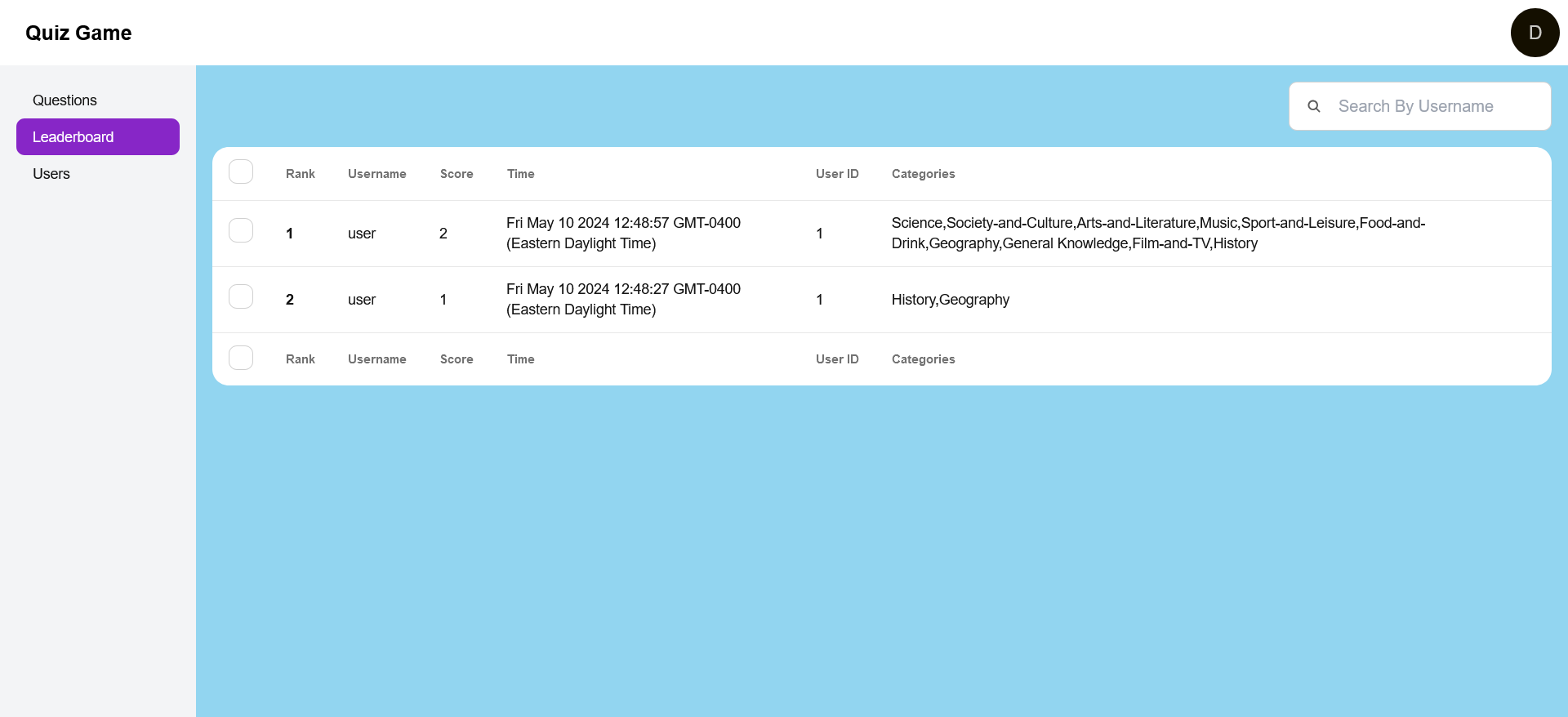Sort by the Rank column header
The image size is (1568, 717).
click(300, 174)
